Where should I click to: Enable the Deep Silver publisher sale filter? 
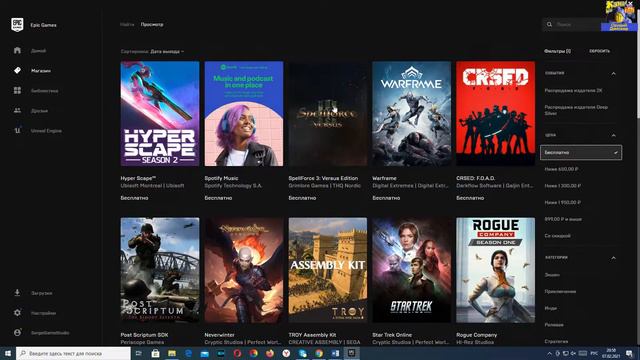click(x=576, y=110)
